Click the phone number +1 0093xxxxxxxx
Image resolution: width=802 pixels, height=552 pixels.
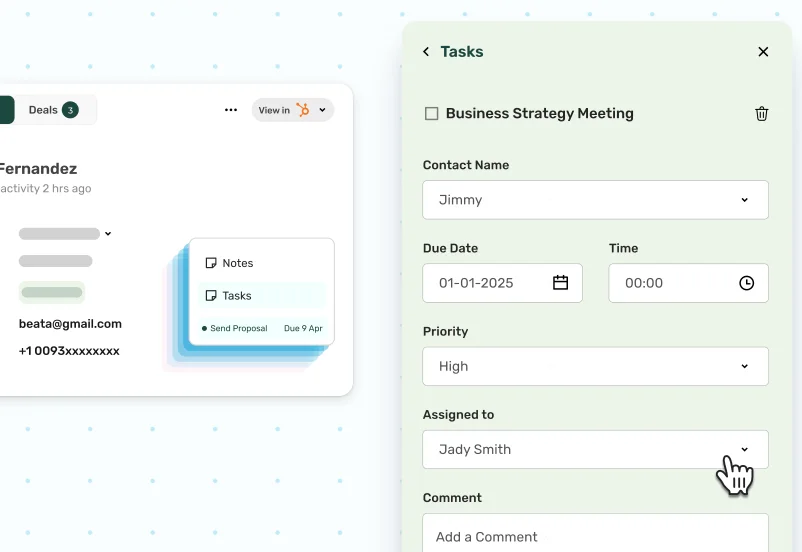(69, 351)
